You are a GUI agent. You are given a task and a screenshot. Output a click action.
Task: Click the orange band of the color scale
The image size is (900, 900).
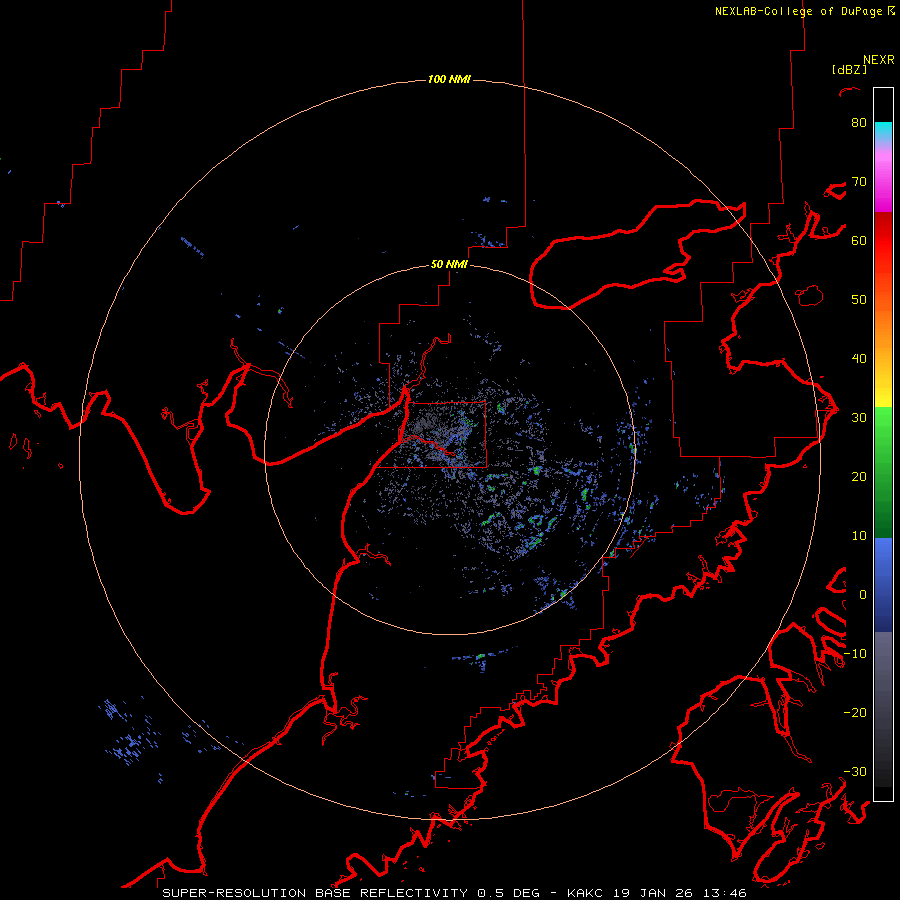point(883,327)
